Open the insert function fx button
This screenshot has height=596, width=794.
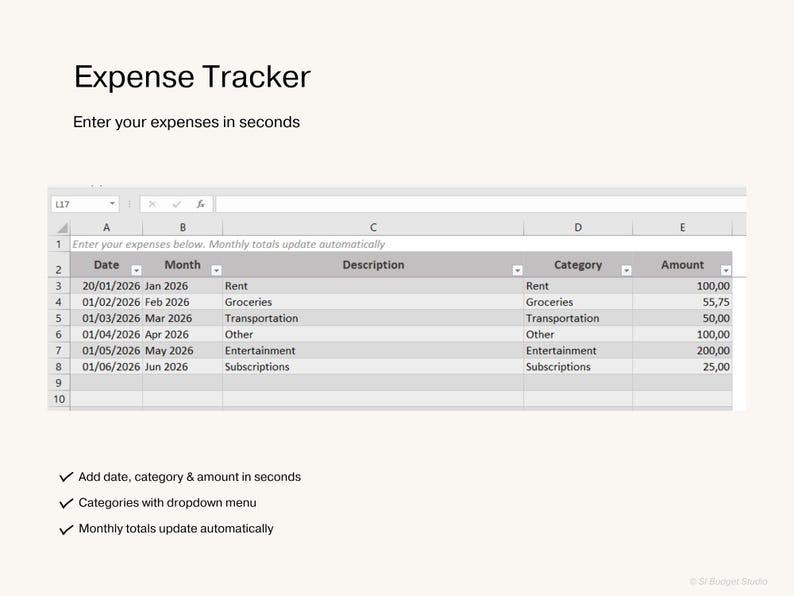coord(201,204)
